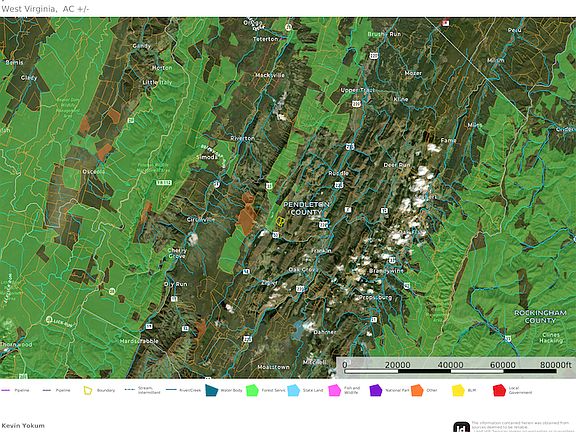Click the black Id logo icon
The image size is (576, 432).
pos(461,427)
